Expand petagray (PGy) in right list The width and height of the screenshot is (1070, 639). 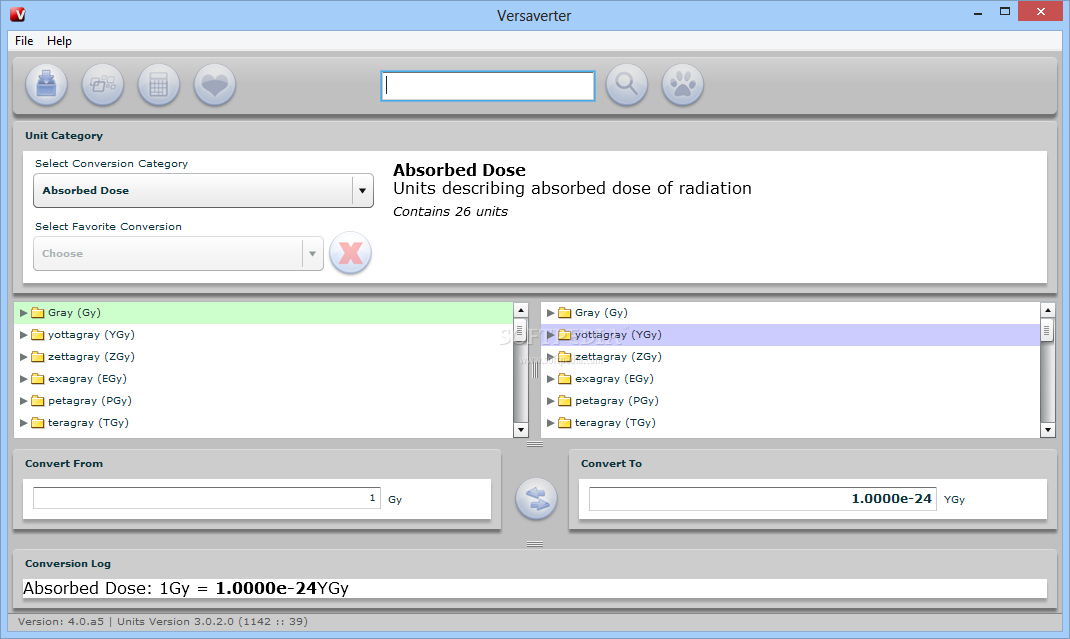[550, 401]
